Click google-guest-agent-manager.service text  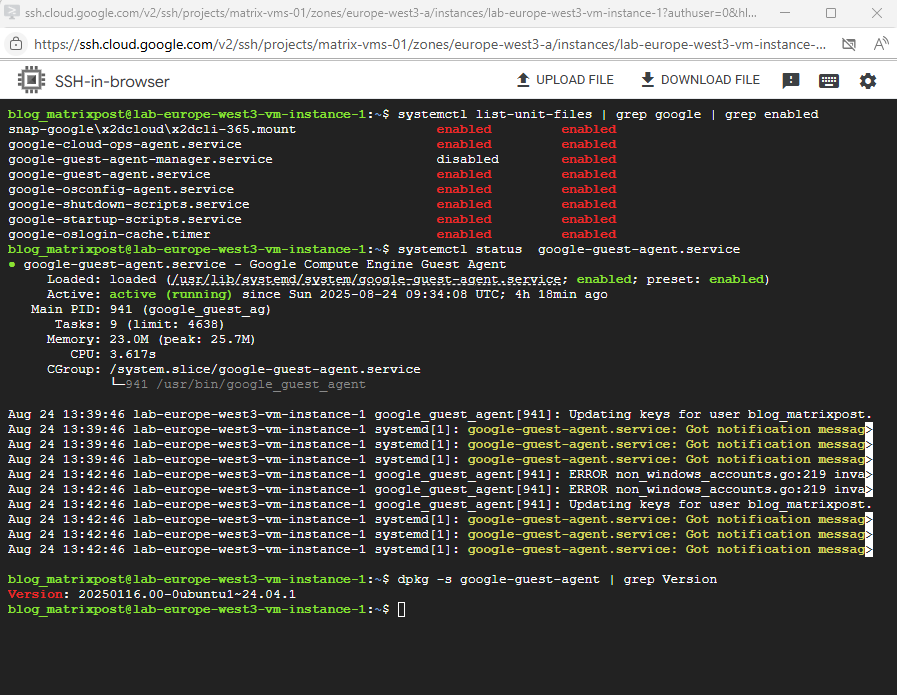(x=140, y=159)
